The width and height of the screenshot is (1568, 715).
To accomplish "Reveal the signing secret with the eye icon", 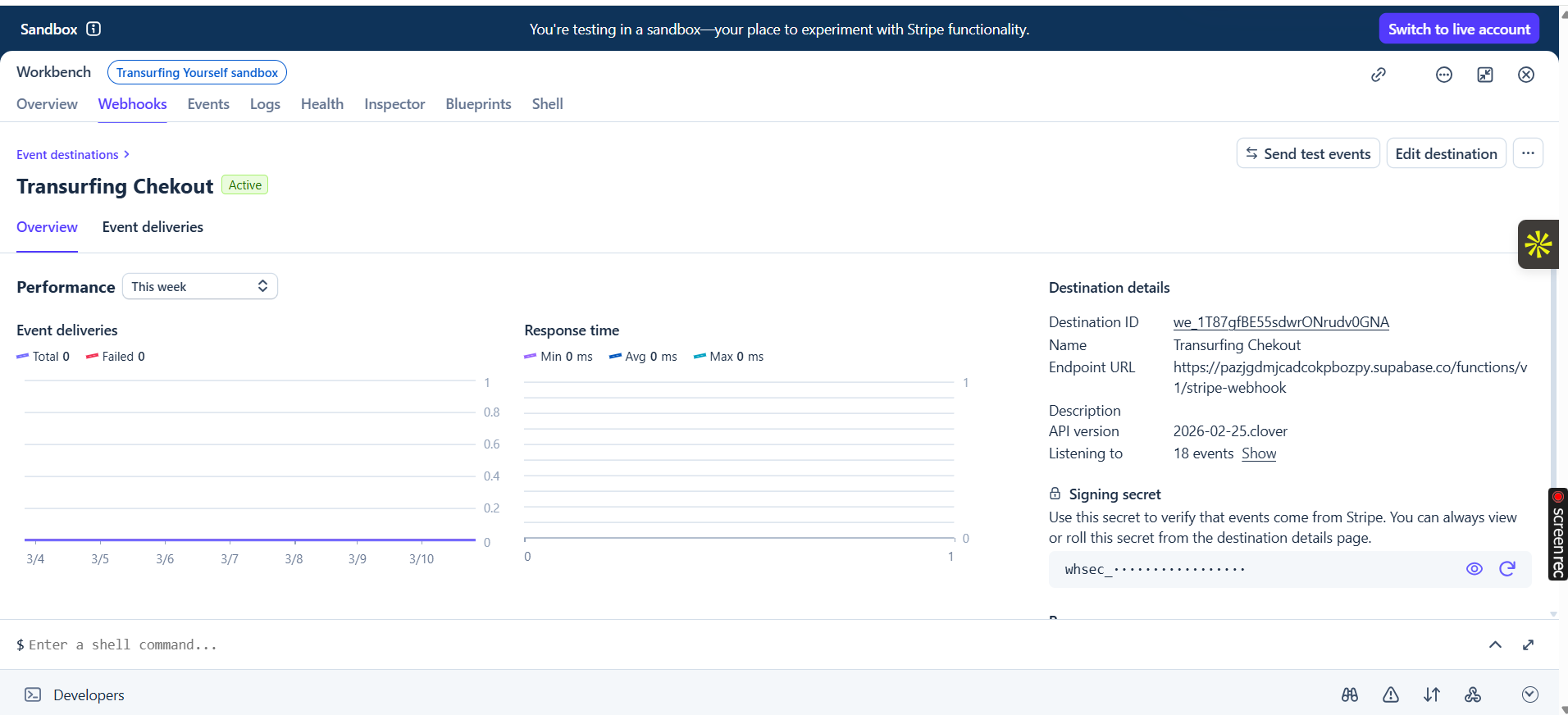I will click(1474, 569).
